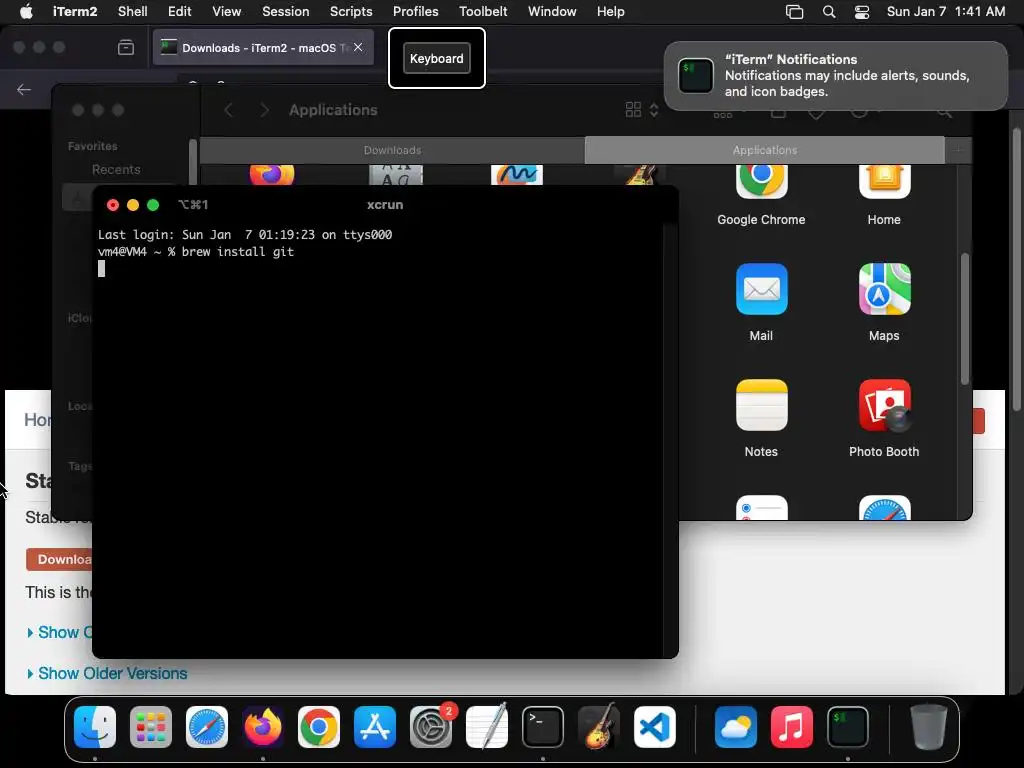Open the Window menu
1024x768 pixels.
point(552,12)
